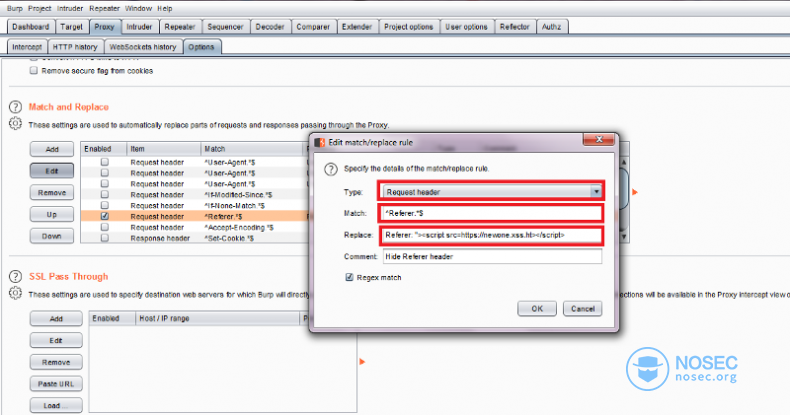Click Cancel in edit rule dialog
Screen dimensions: 790x415
coord(582,309)
